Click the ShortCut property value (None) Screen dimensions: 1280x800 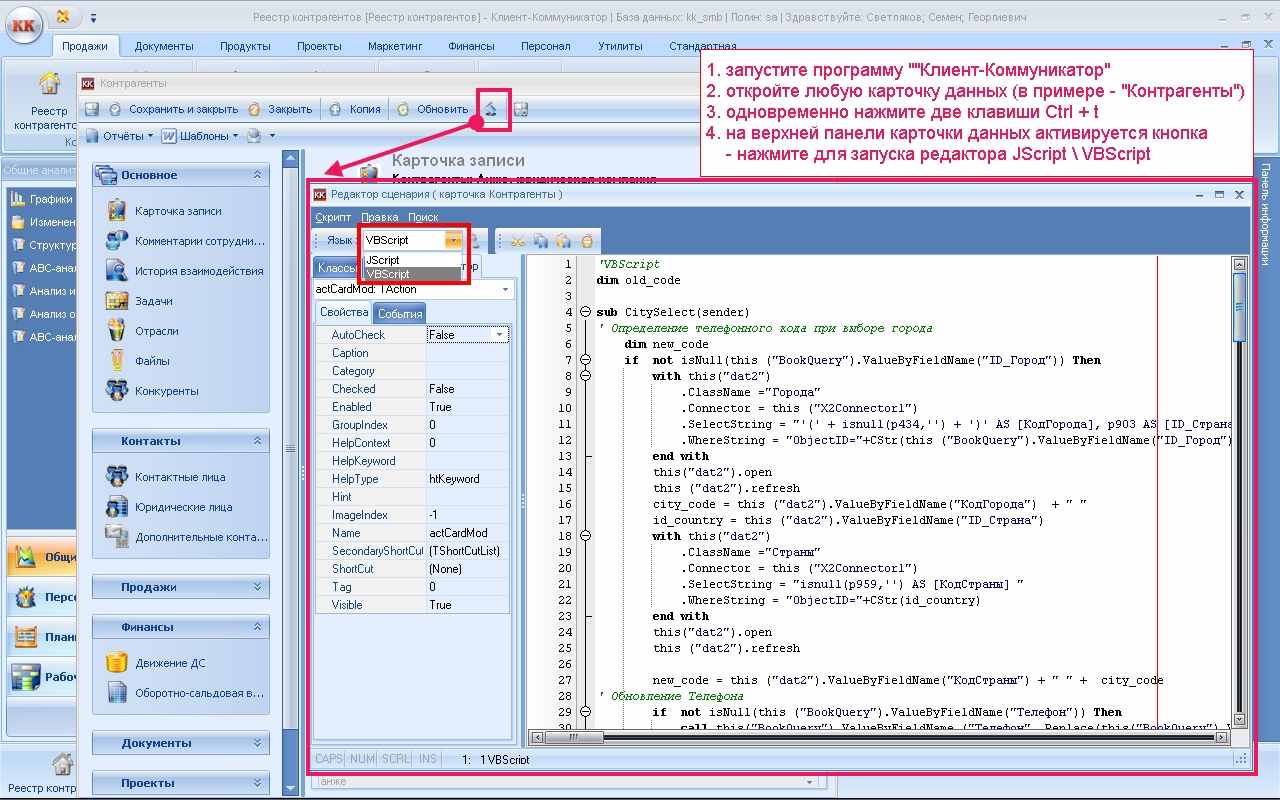(x=467, y=569)
